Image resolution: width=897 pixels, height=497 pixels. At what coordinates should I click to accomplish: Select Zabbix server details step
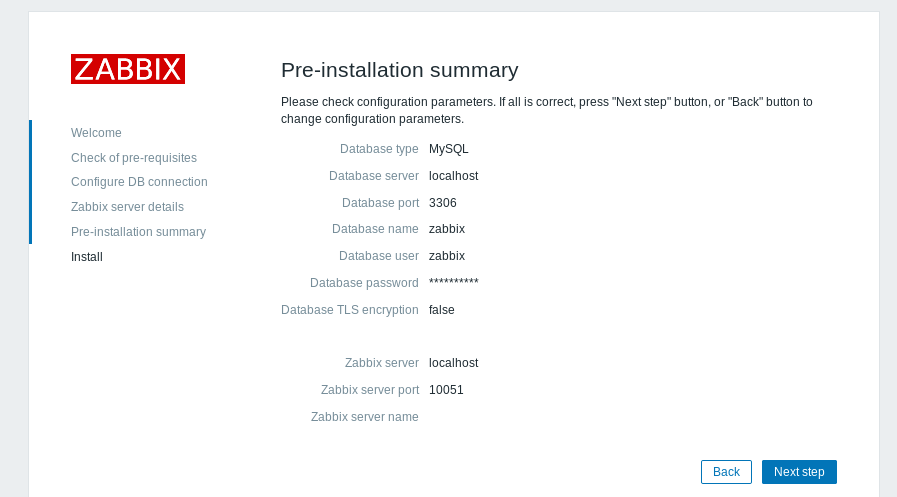(127, 207)
